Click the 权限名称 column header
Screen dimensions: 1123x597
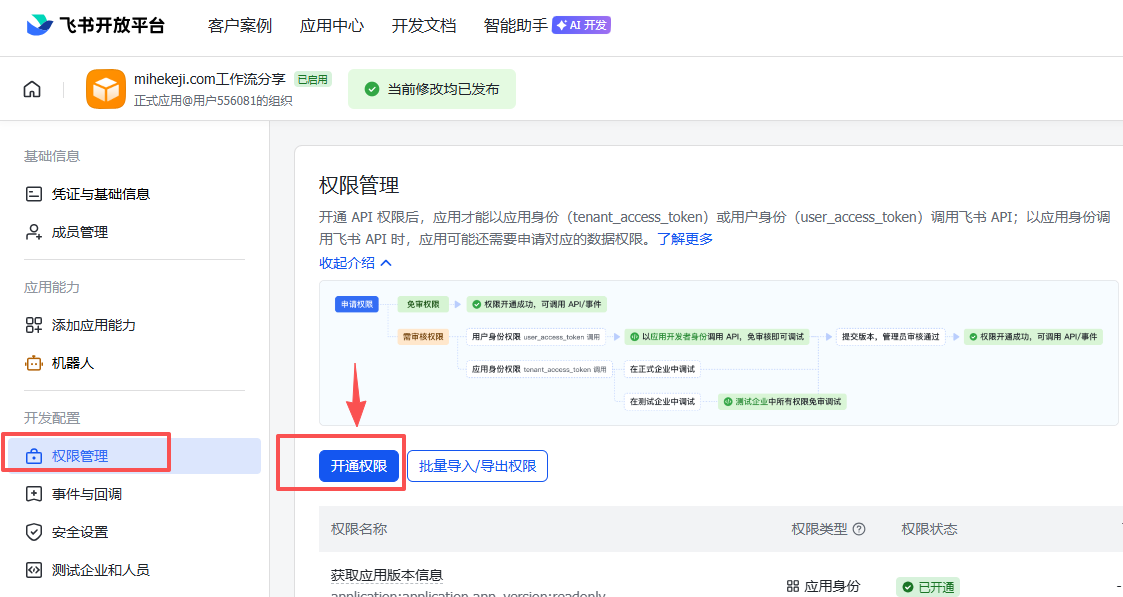[x=359, y=529]
